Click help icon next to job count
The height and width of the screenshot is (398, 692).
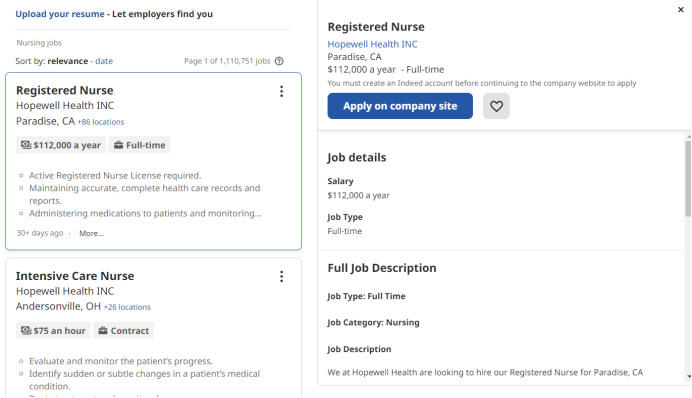click(279, 61)
